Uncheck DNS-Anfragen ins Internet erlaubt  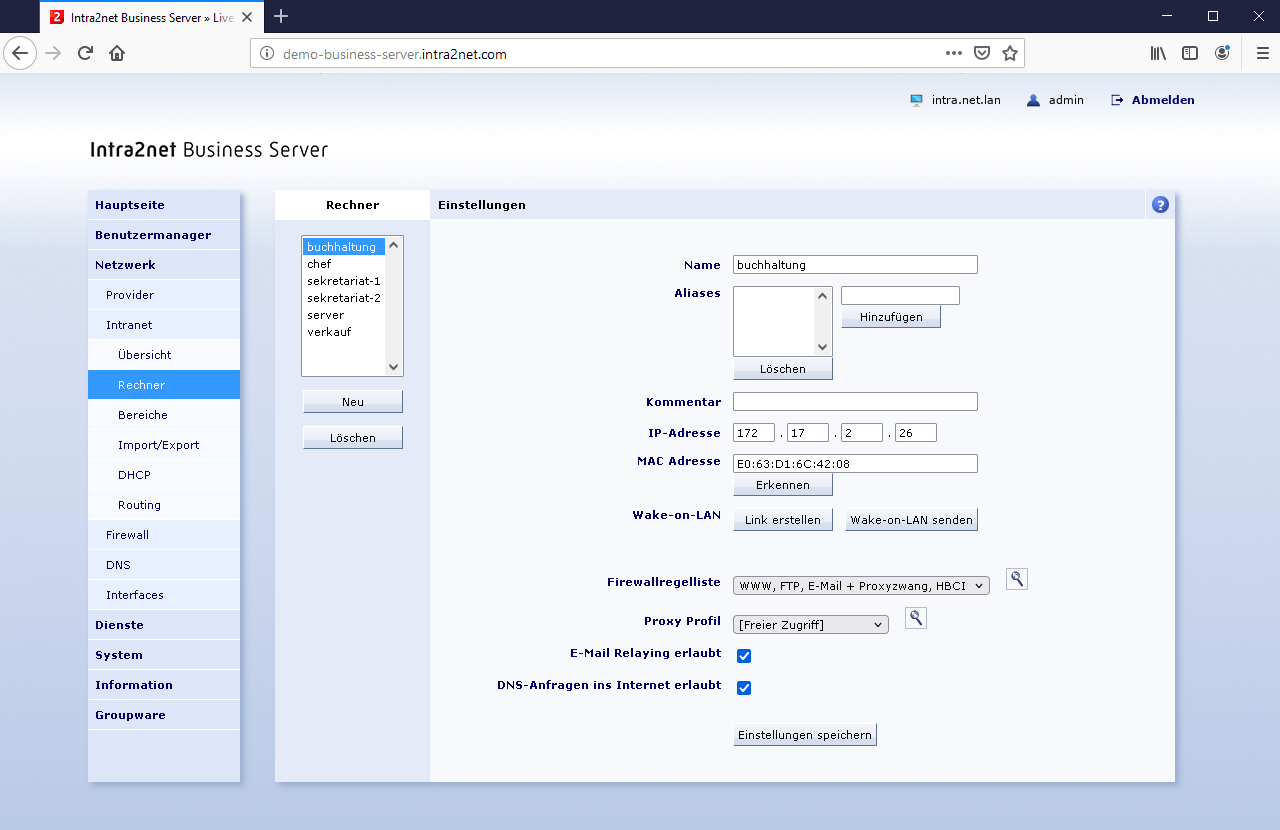[744, 688]
